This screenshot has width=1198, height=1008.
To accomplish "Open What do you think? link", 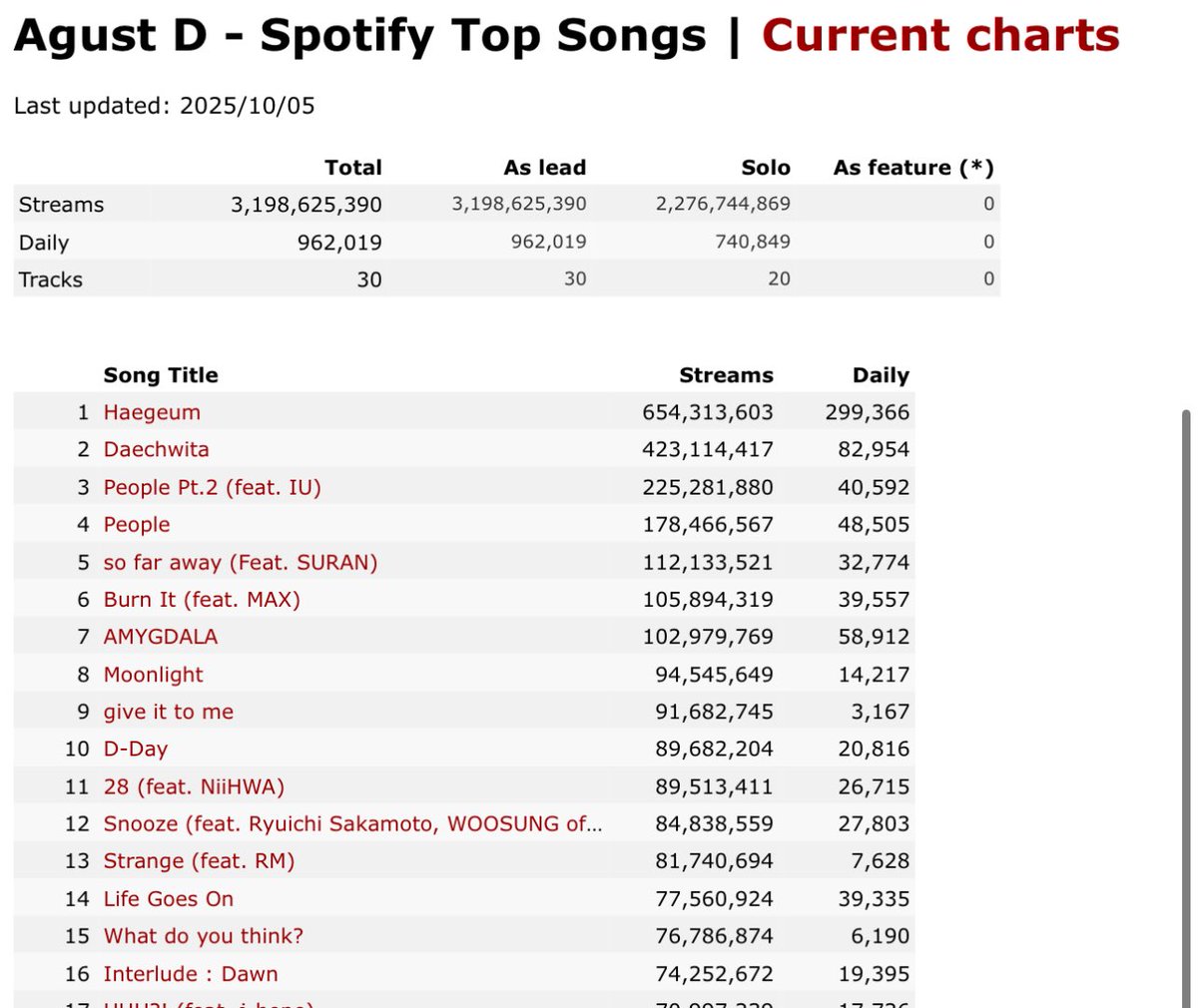I will point(204,936).
